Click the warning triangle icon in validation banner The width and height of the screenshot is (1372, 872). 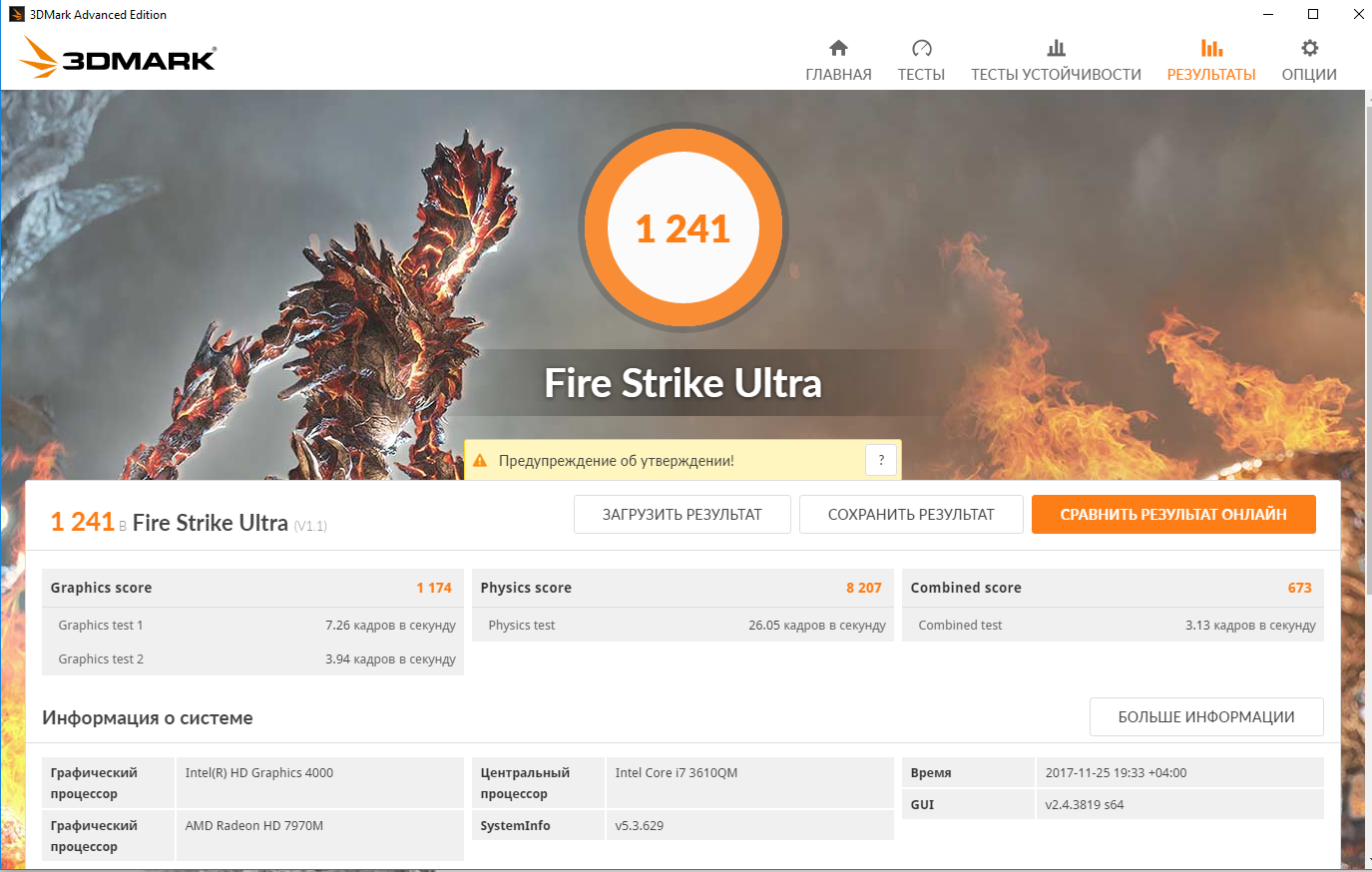[x=480, y=461]
